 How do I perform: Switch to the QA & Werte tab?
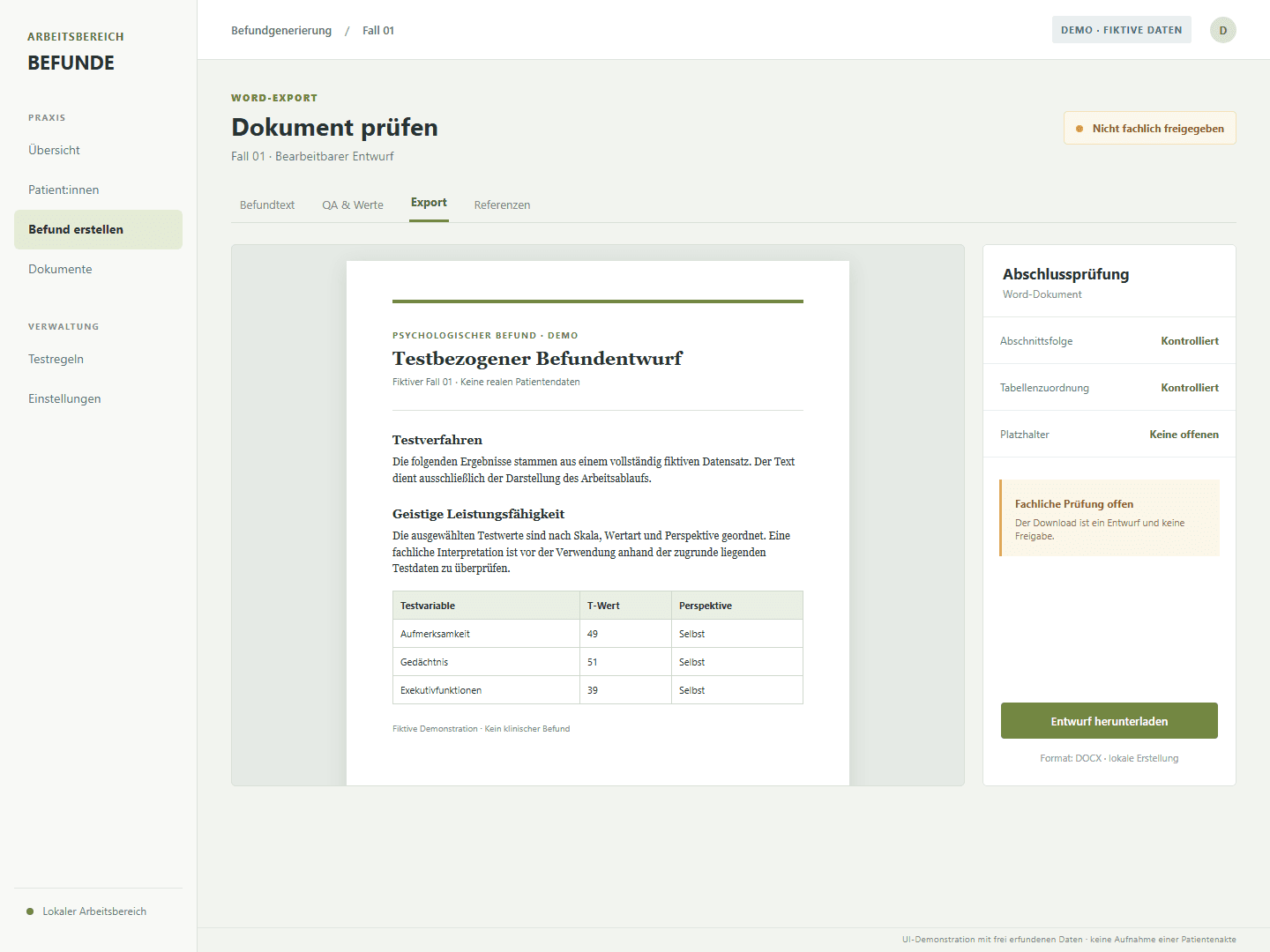[x=353, y=205]
